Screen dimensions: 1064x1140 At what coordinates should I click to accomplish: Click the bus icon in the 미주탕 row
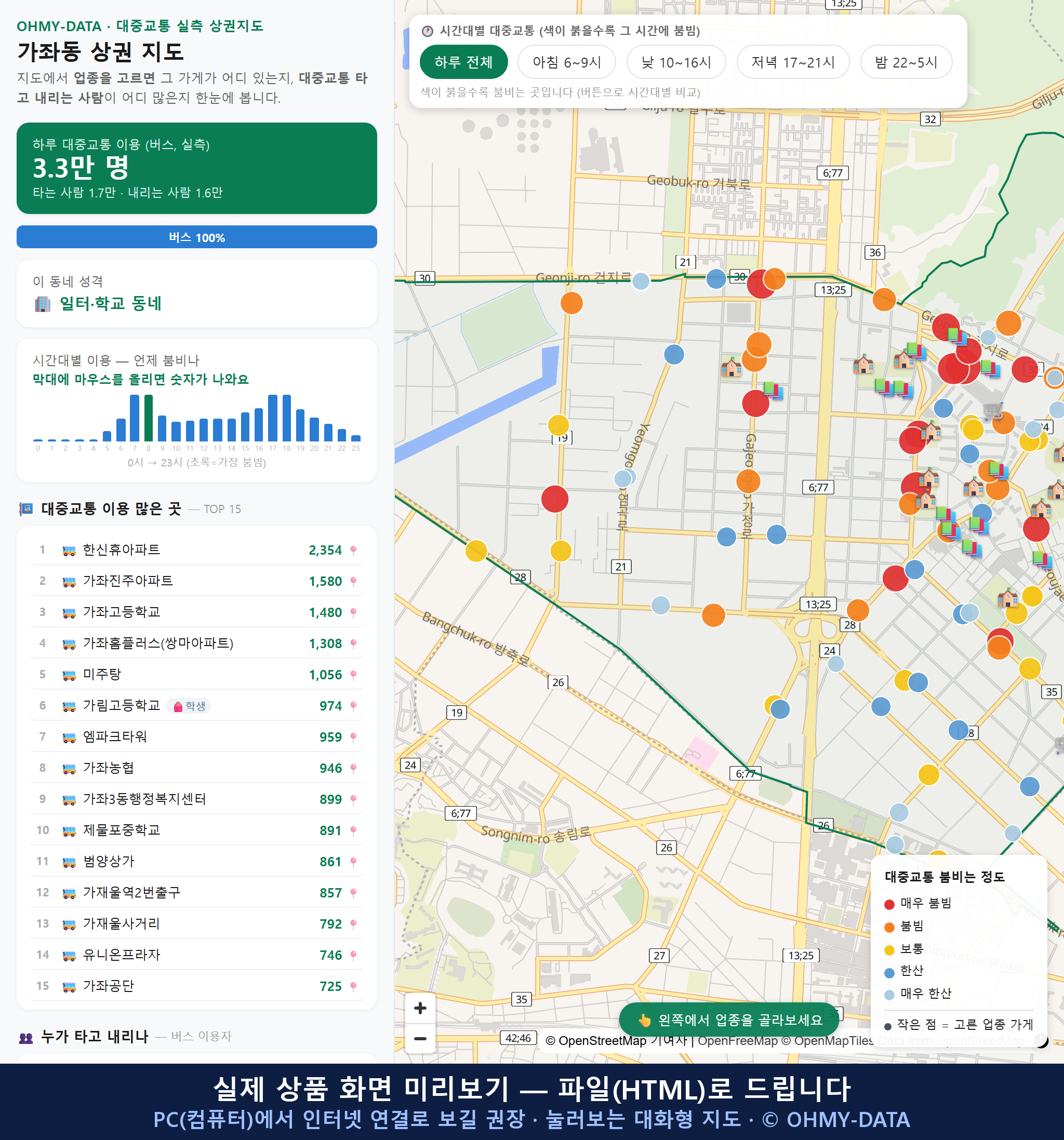[69, 675]
